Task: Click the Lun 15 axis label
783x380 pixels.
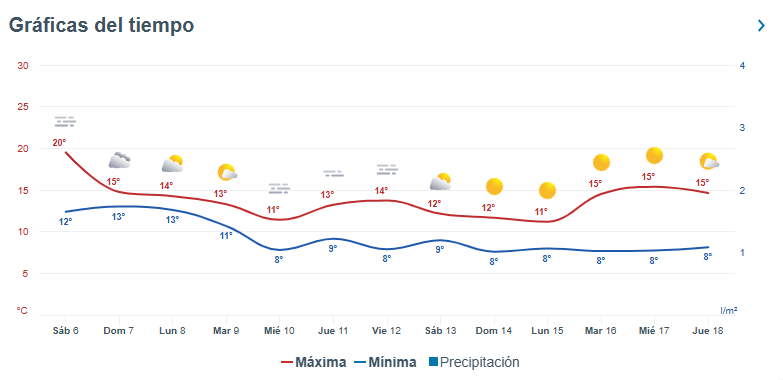Action: pyautogui.click(x=547, y=331)
